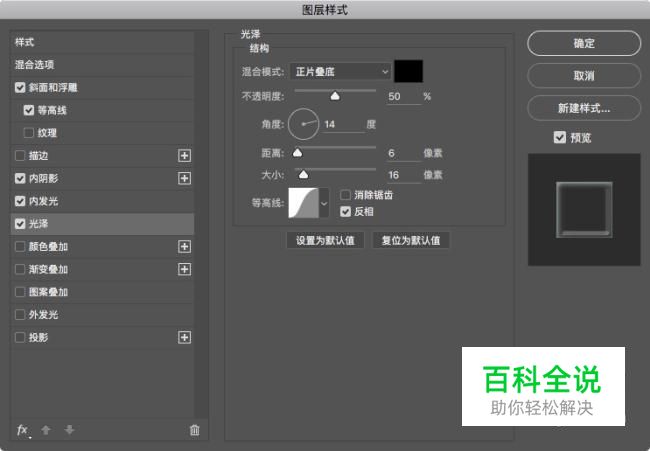Image resolution: width=650 pixels, height=451 pixels.
Task: Add another 投影 effect with plus icon
Action: coord(184,337)
